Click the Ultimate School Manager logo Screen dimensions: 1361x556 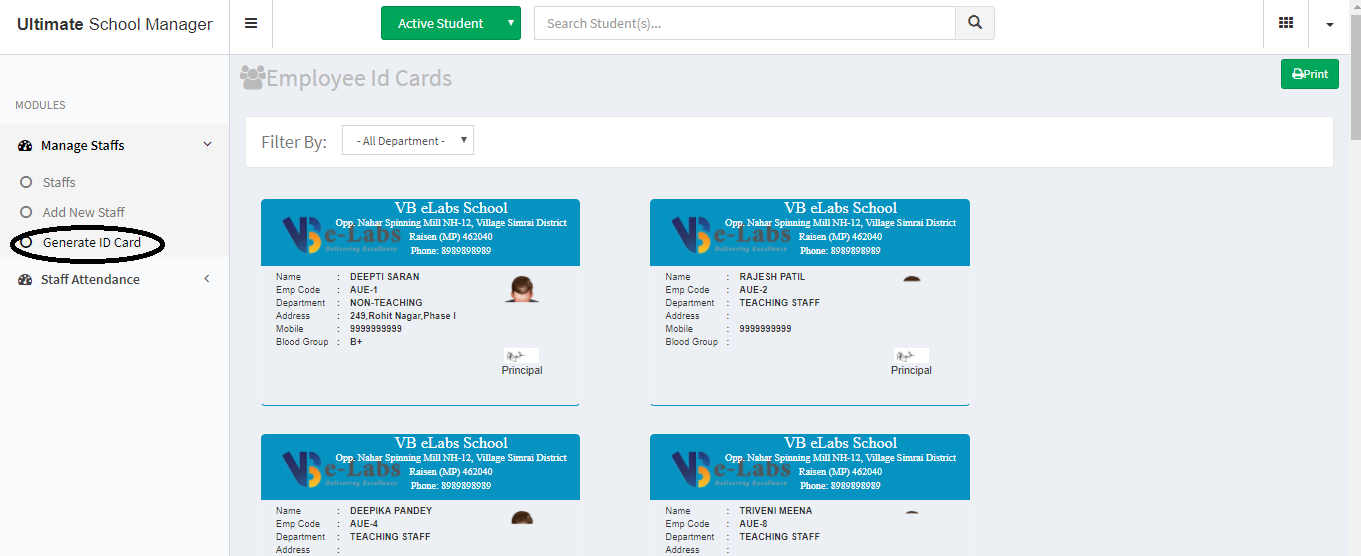click(114, 24)
